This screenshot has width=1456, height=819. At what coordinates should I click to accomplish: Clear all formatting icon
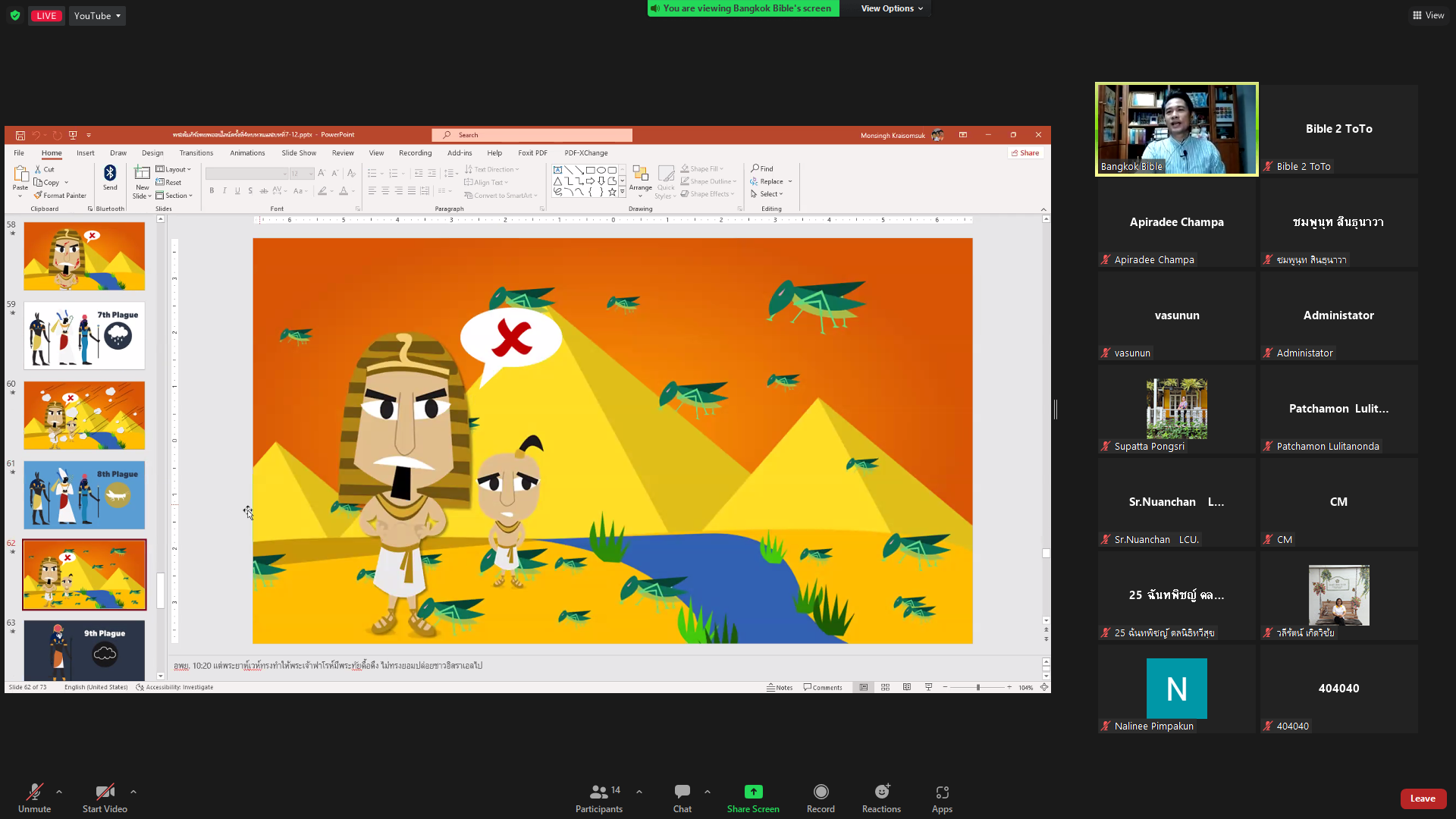(x=351, y=173)
